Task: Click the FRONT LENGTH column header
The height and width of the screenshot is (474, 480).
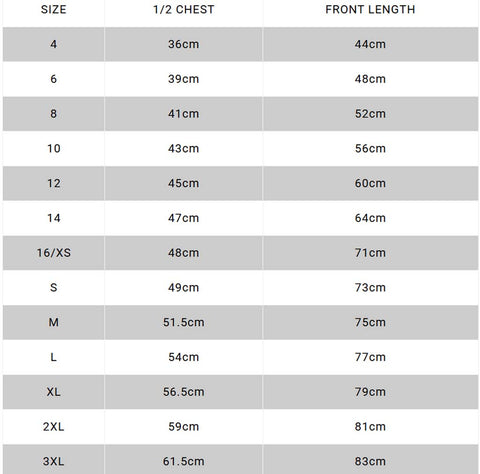Action: click(370, 9)
